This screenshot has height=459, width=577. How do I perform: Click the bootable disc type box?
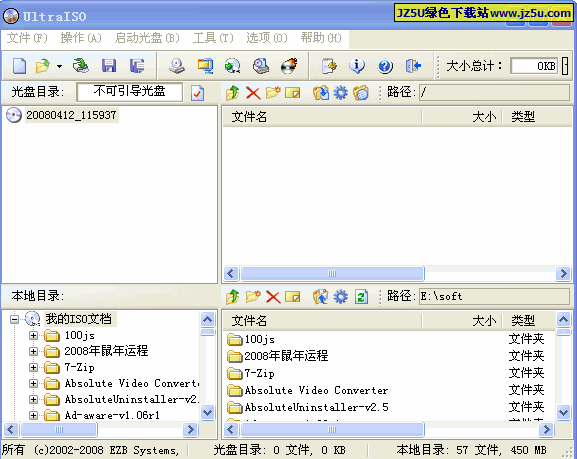tap(130, 92)
